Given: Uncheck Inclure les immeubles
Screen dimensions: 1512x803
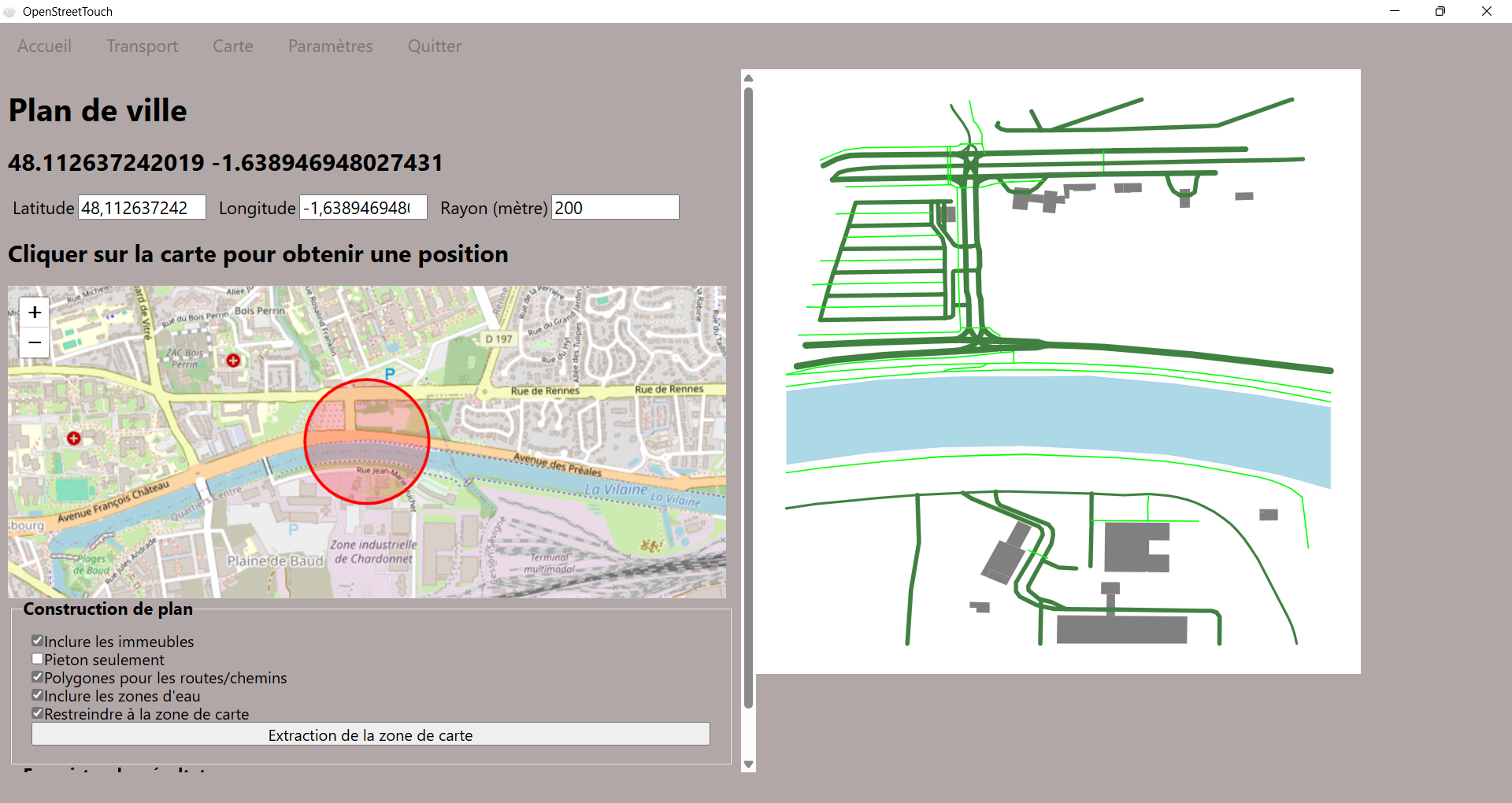Looking at the screenshot, I should pos(37,641).
